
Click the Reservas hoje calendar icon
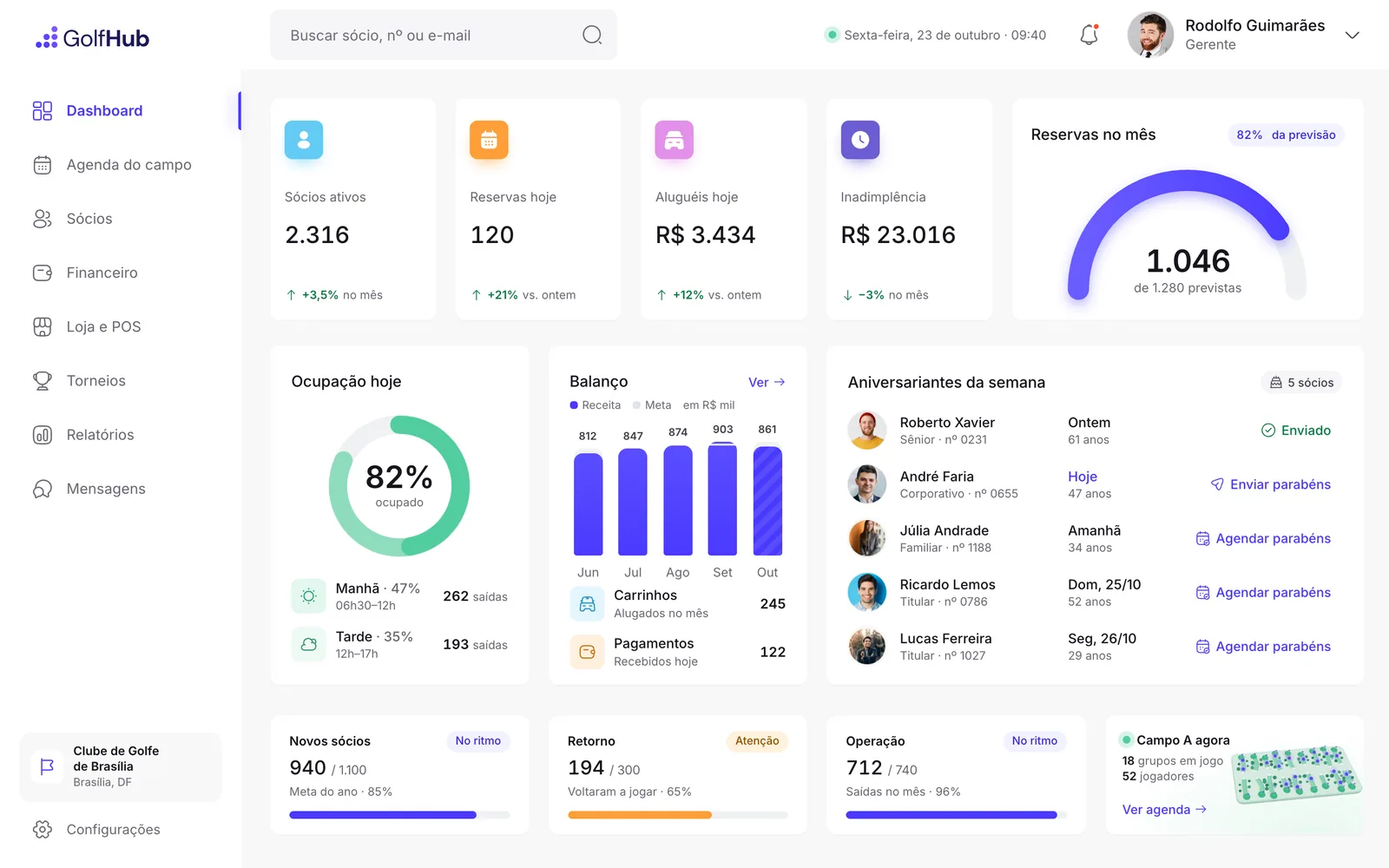pyautogui.click(x=489, y=140)
